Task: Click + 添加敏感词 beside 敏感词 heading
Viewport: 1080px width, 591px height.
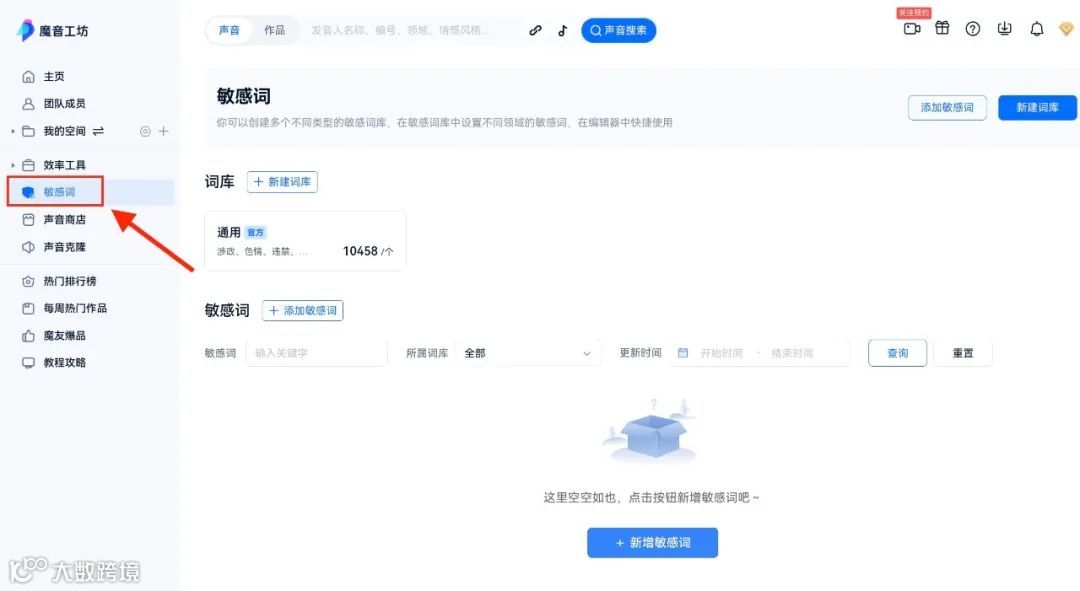Action: (x=302, y=311)
